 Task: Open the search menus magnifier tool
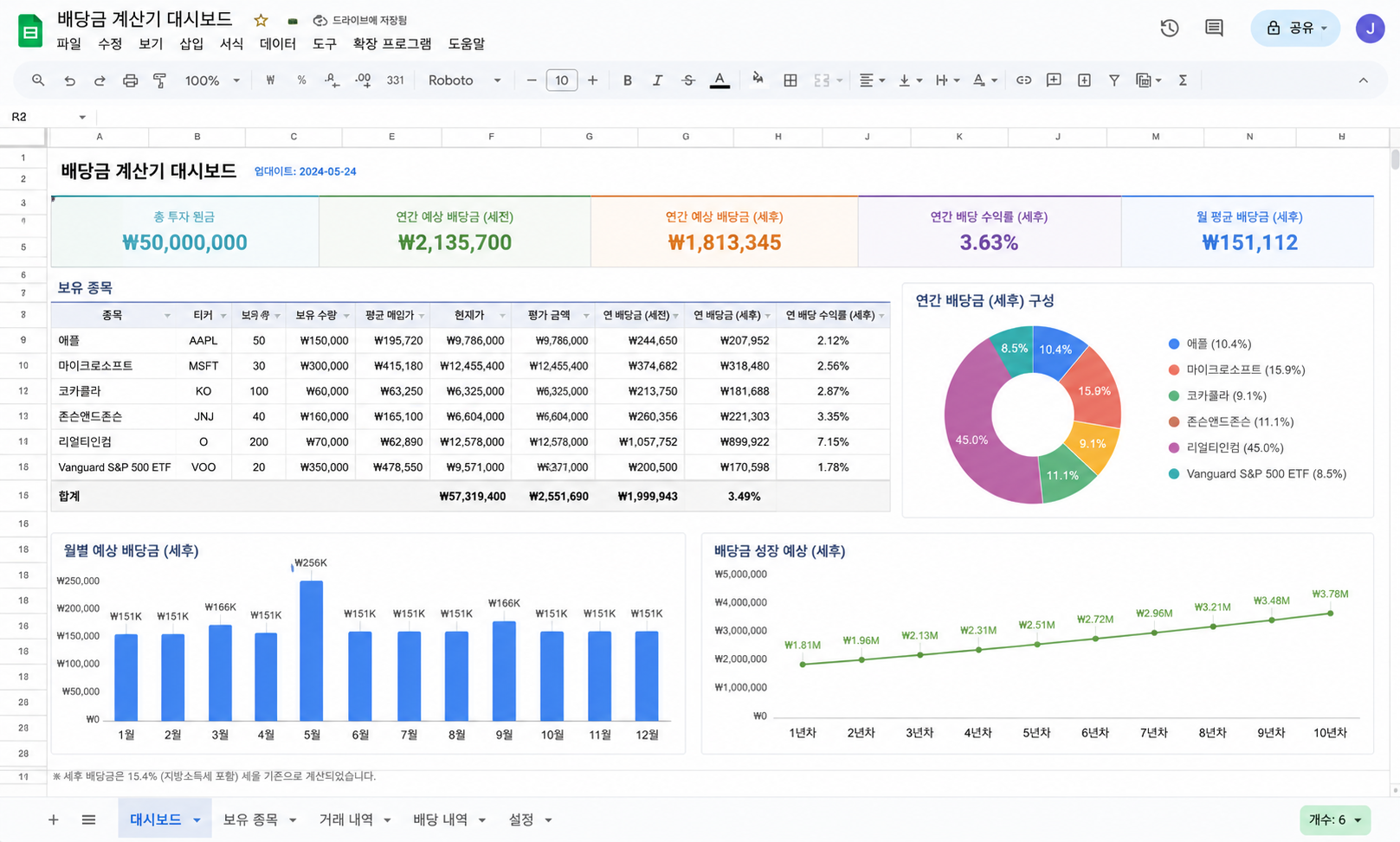click(38, 80)
